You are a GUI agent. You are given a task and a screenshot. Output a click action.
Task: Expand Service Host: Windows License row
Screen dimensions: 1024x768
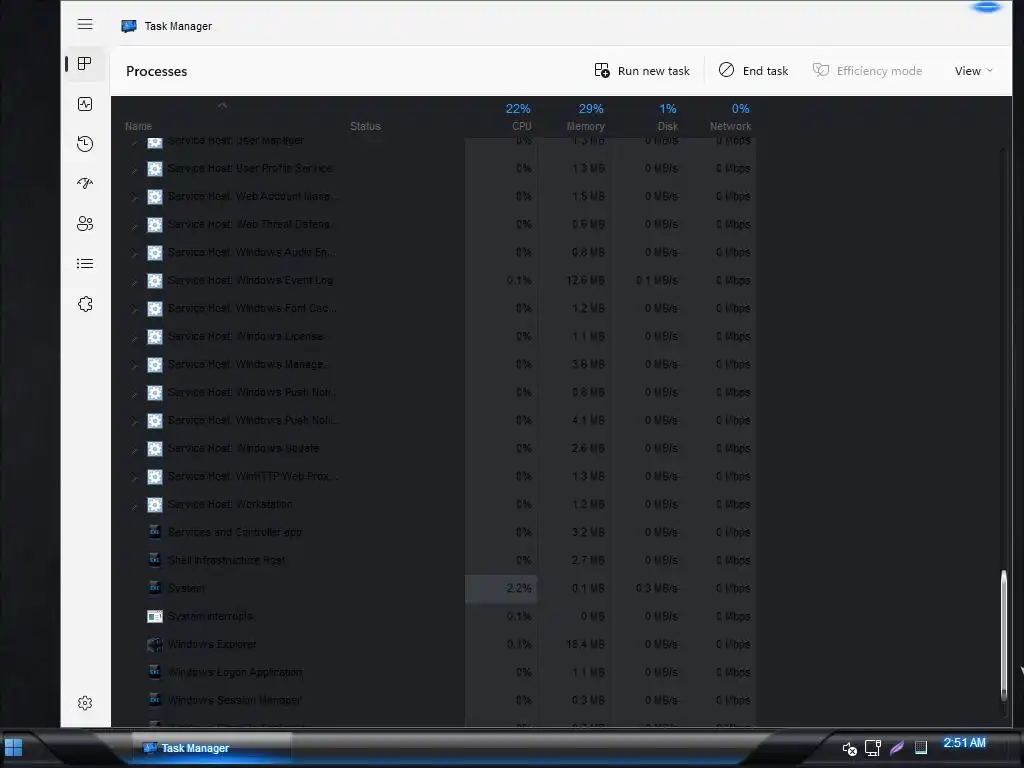(x=134, y=338)
